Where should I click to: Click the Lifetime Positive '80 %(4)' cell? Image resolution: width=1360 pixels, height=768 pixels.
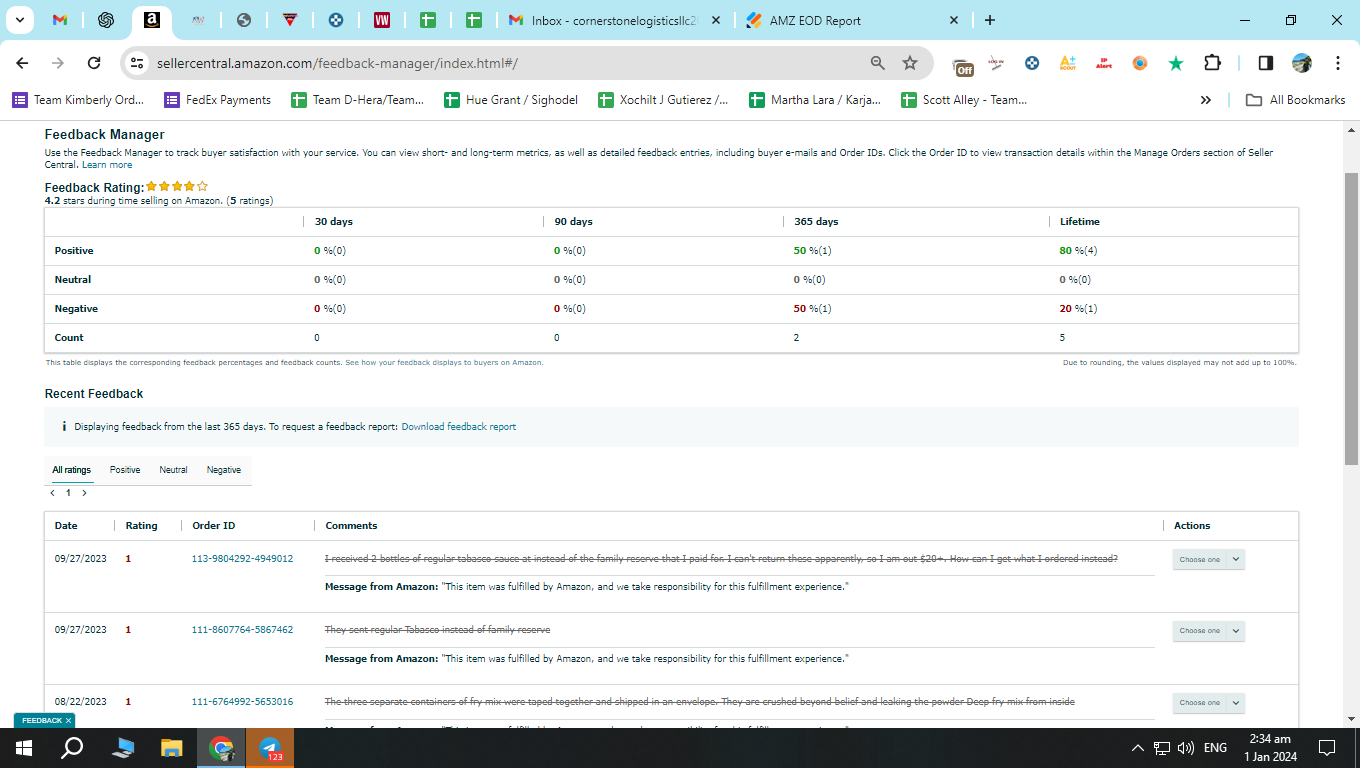click(x=1078, y=251)
